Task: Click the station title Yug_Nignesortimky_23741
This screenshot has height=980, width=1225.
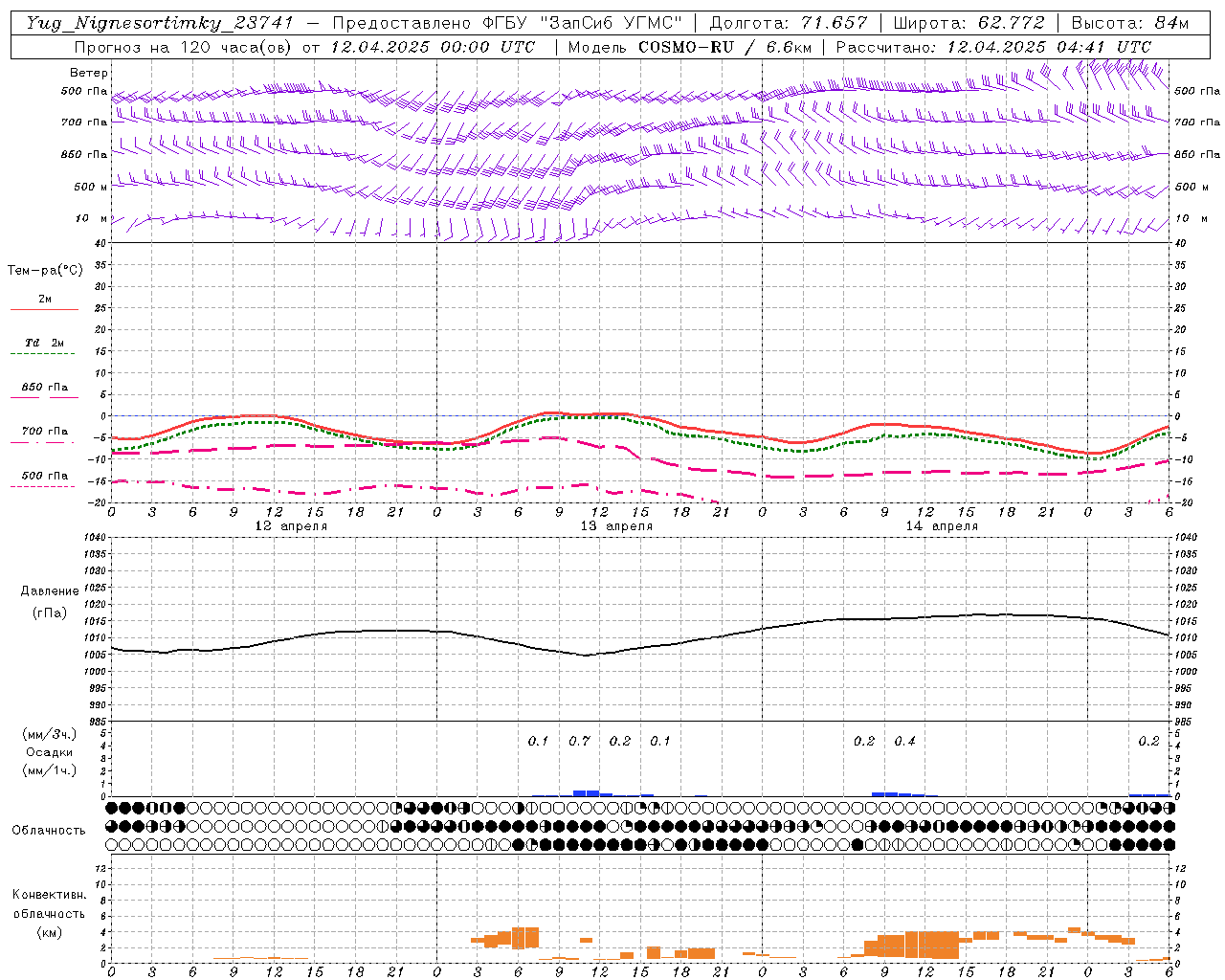Action: (160, 23)
